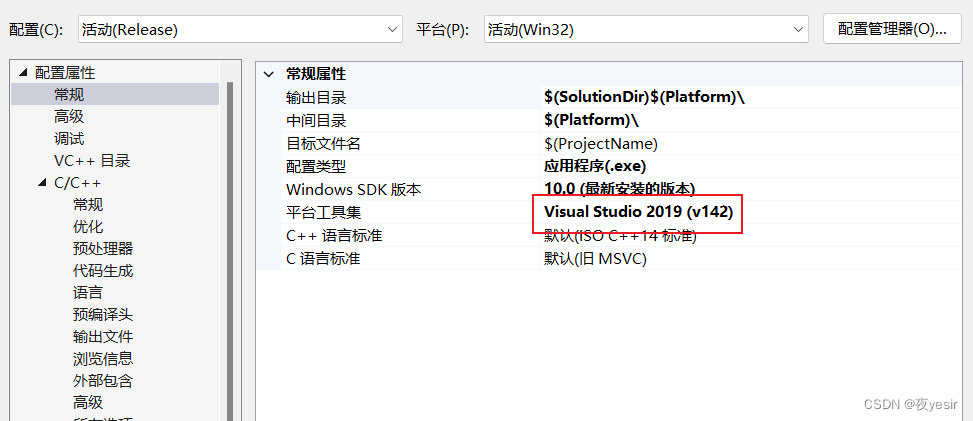Collapse the C/C++ tree node

(x=42, y=183)
